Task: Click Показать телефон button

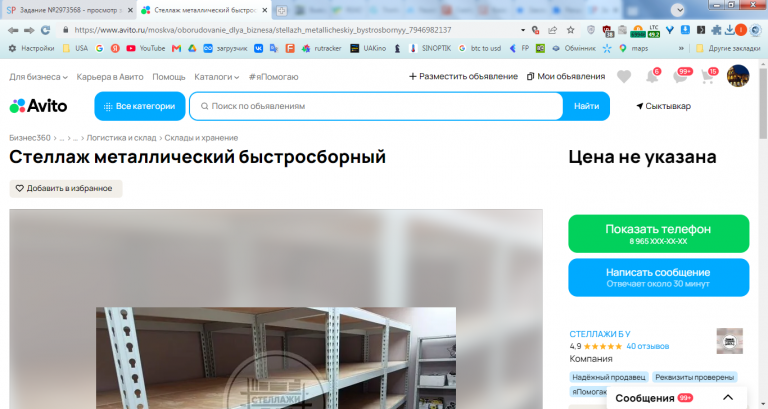Action: 658,234
